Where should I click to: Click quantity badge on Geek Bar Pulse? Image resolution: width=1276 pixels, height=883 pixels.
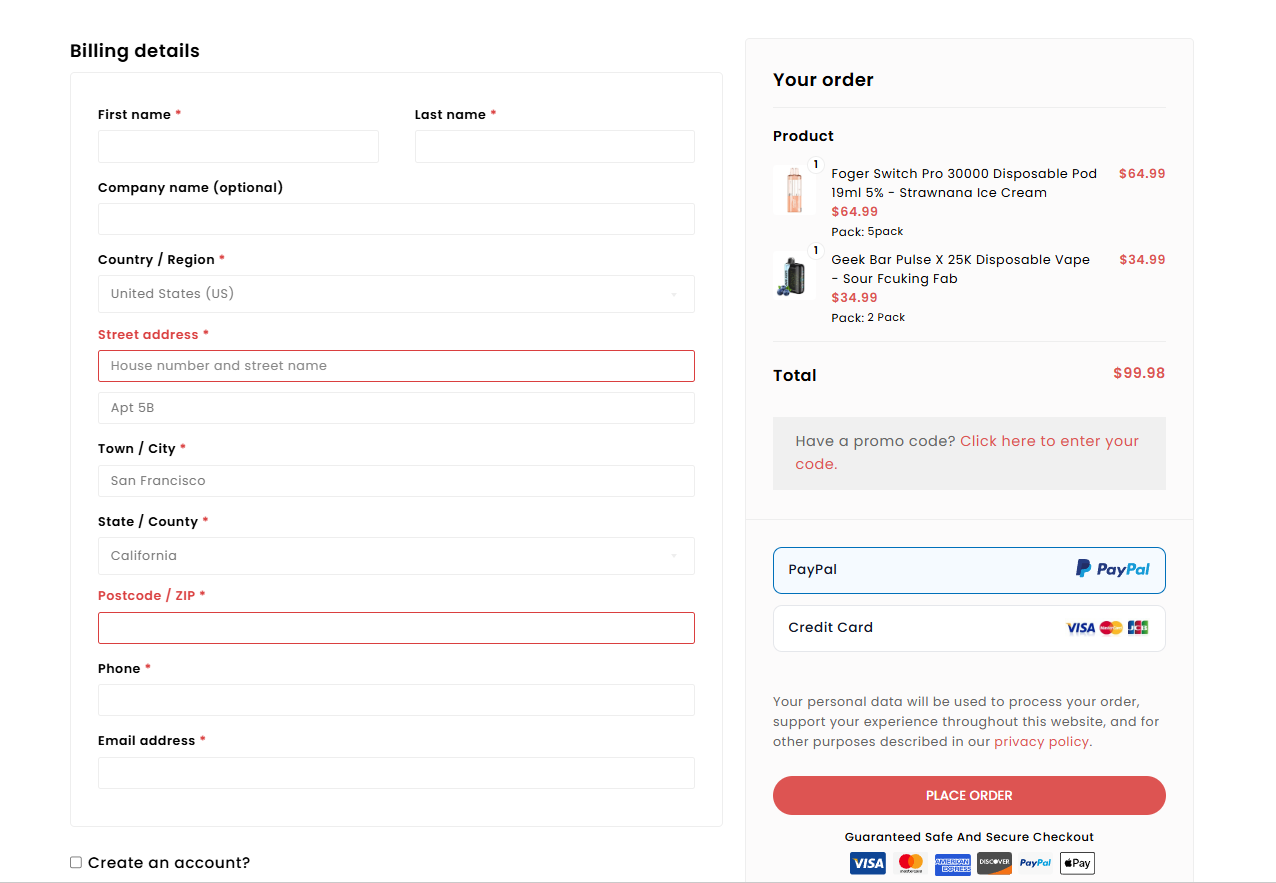(x=815, y=250)
